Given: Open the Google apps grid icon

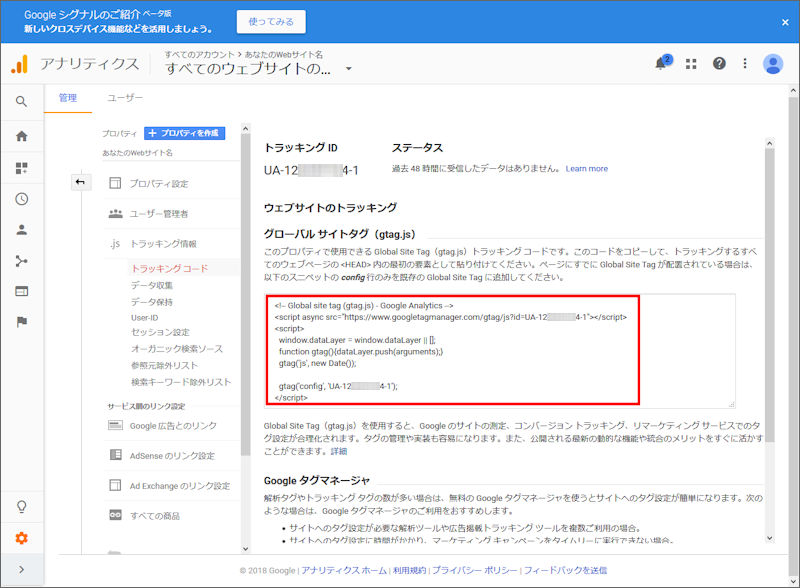Looking at the screenshot, I should coord(691,64).
